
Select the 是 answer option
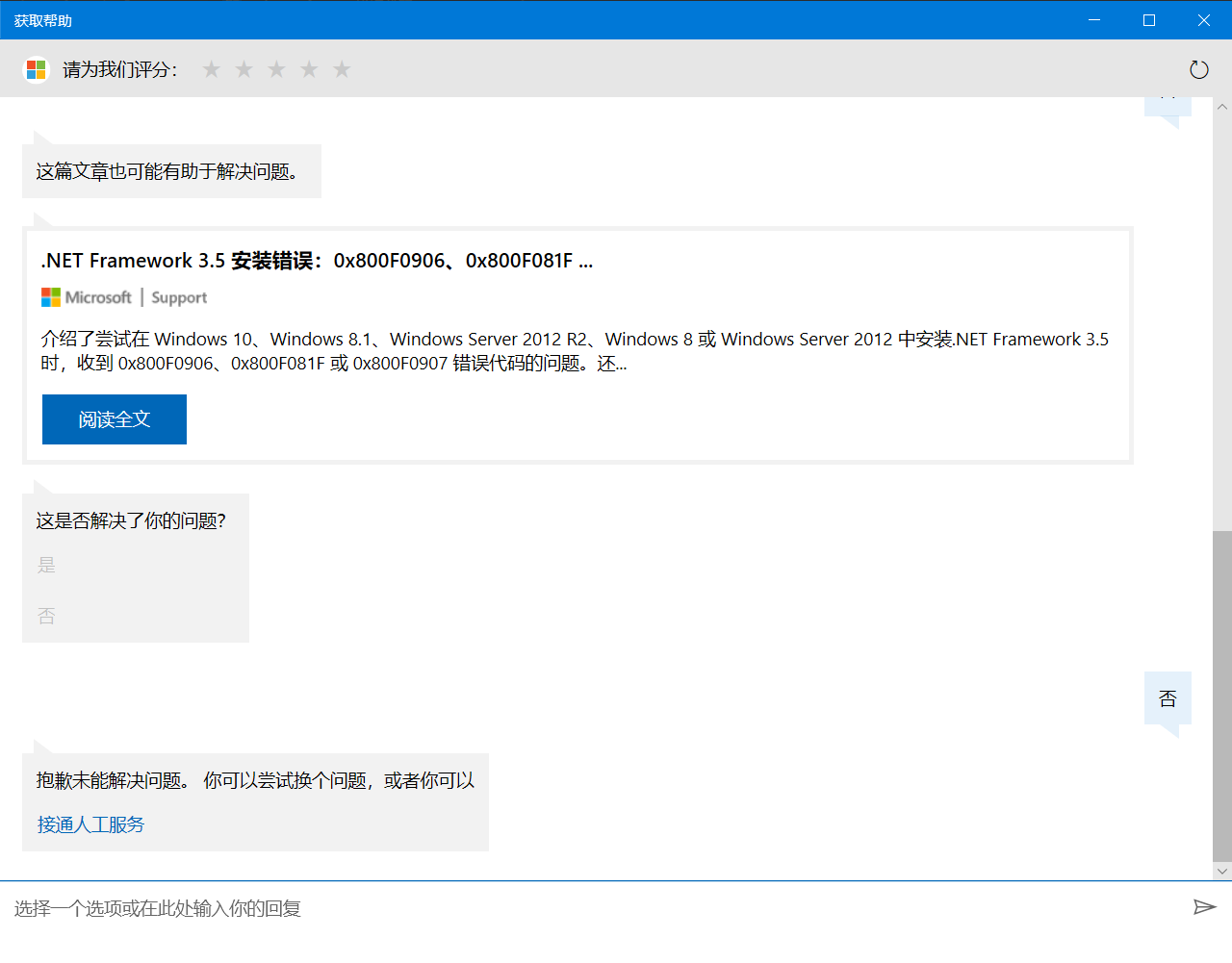46,566
